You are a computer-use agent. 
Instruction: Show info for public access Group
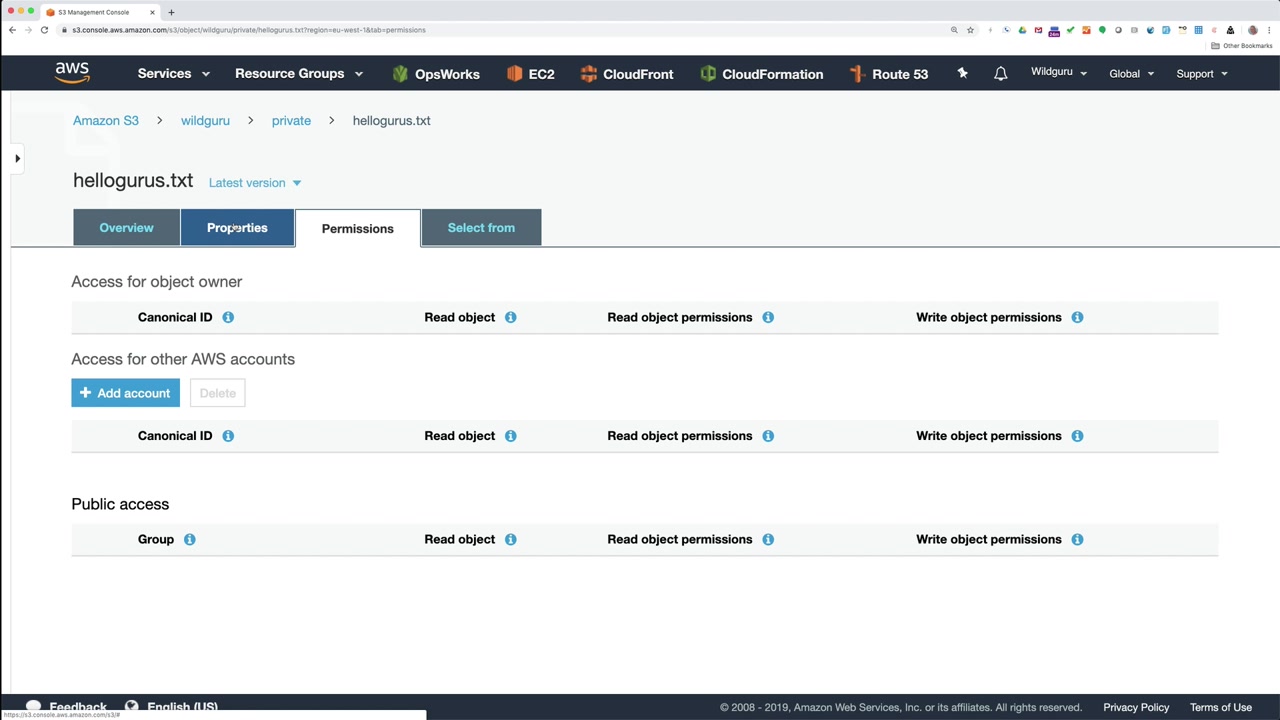(189, 539)
